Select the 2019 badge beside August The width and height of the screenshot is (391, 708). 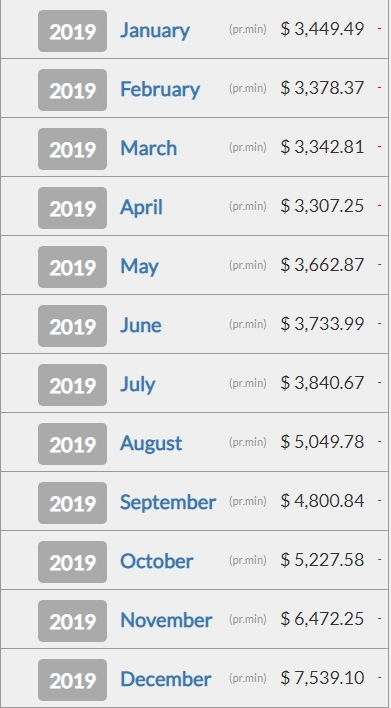click(x=72, y=444)
